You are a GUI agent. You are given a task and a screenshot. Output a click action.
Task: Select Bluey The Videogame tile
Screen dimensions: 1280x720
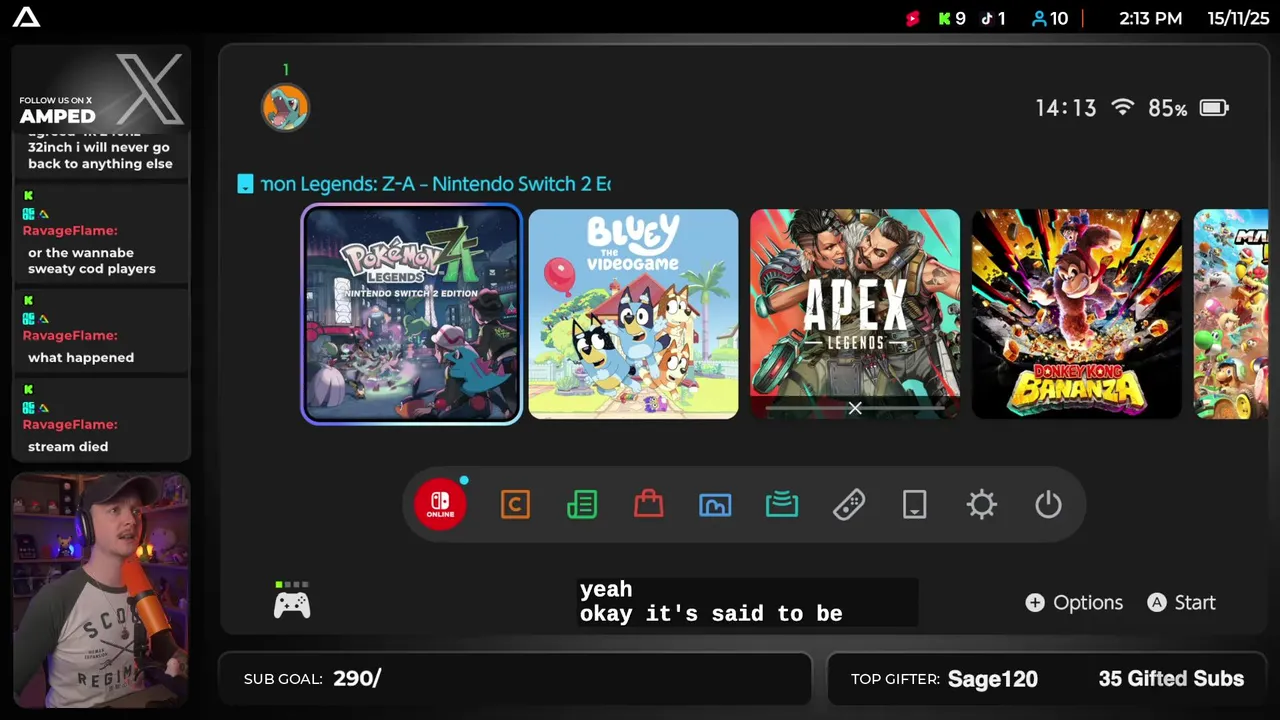click(633, 314)
